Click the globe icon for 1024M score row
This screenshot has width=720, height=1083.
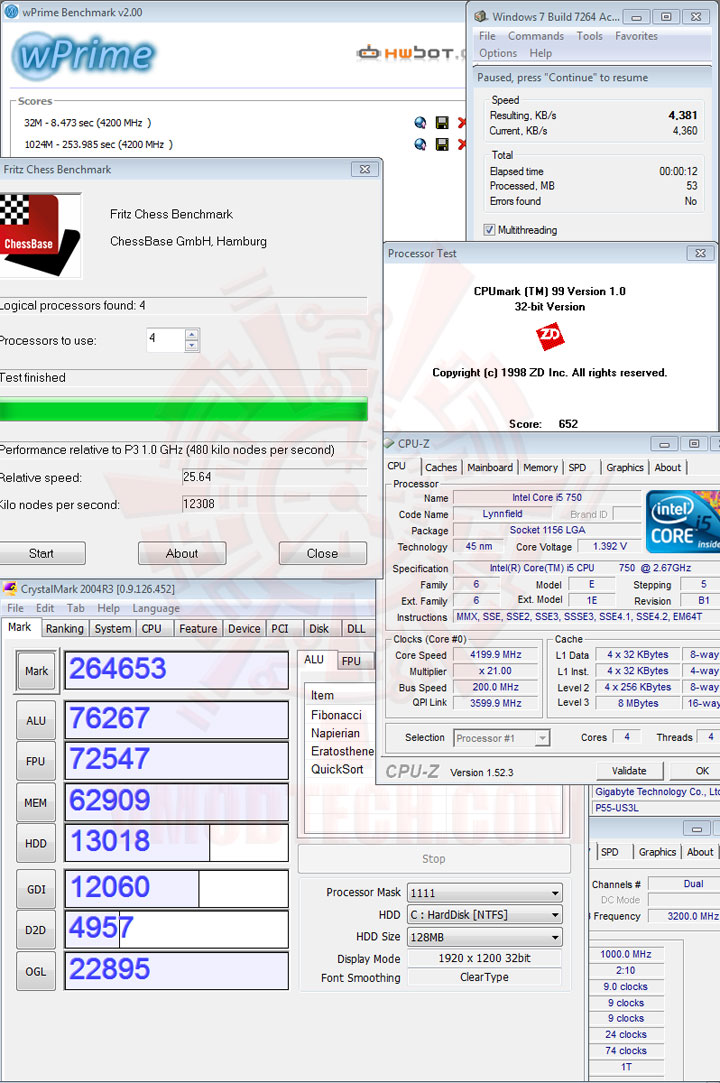pyautogui.click(x=420, y=144)
